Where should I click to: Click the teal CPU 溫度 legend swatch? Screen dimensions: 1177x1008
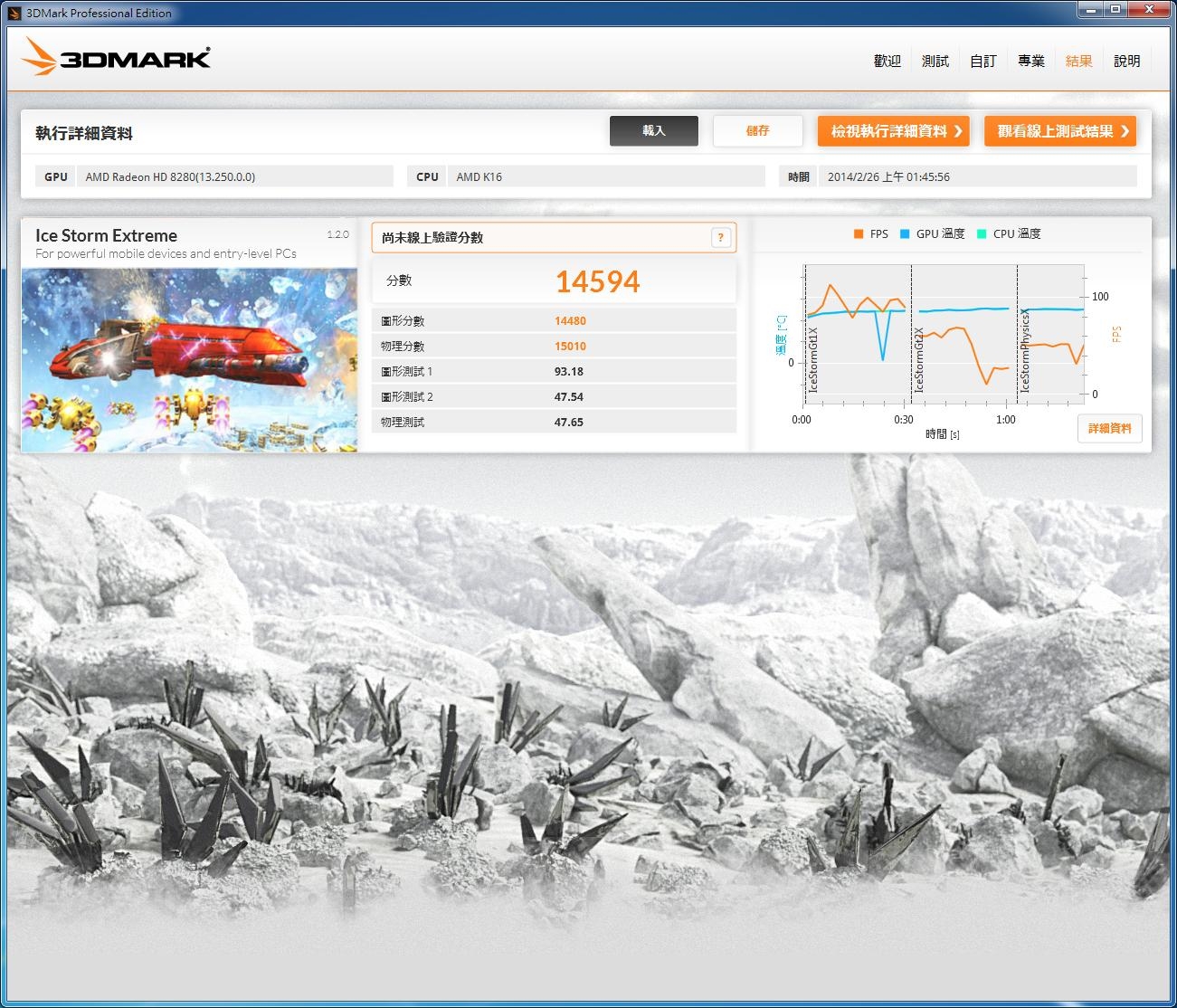click(x=982, y=233)
